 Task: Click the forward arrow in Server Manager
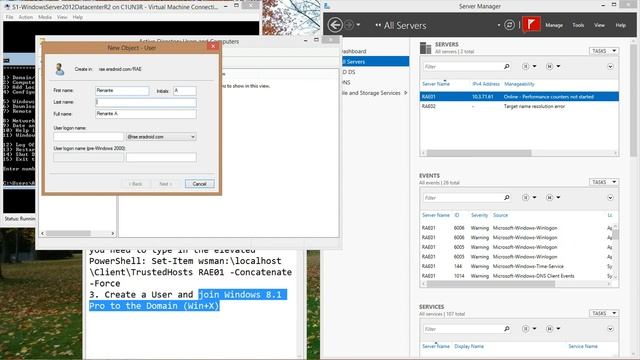pyautogui.click(x=349, y=25)
